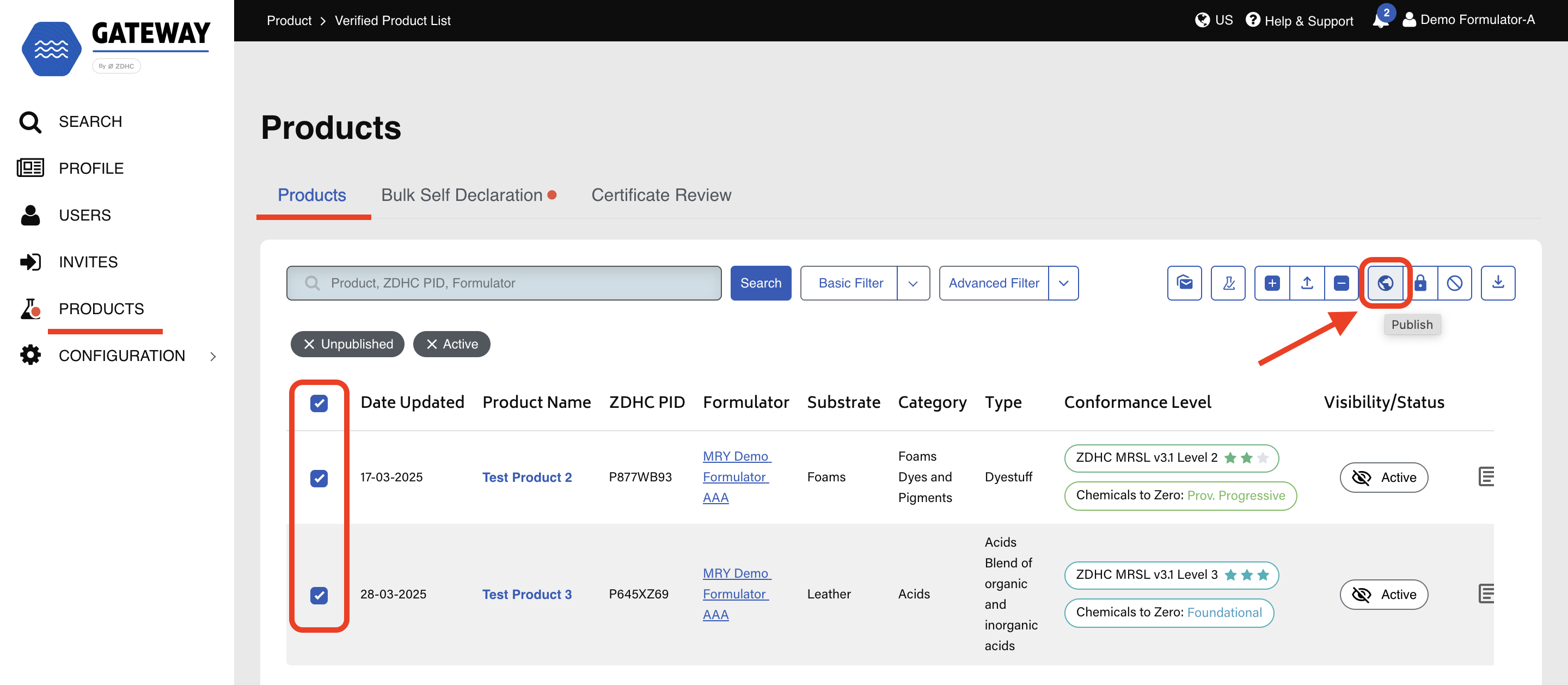The height and width of the screenshot is (685, 1568).
Task: Click the circle-slash deactivate icon
Action: pyautogui.click(x=1454, y=283)
